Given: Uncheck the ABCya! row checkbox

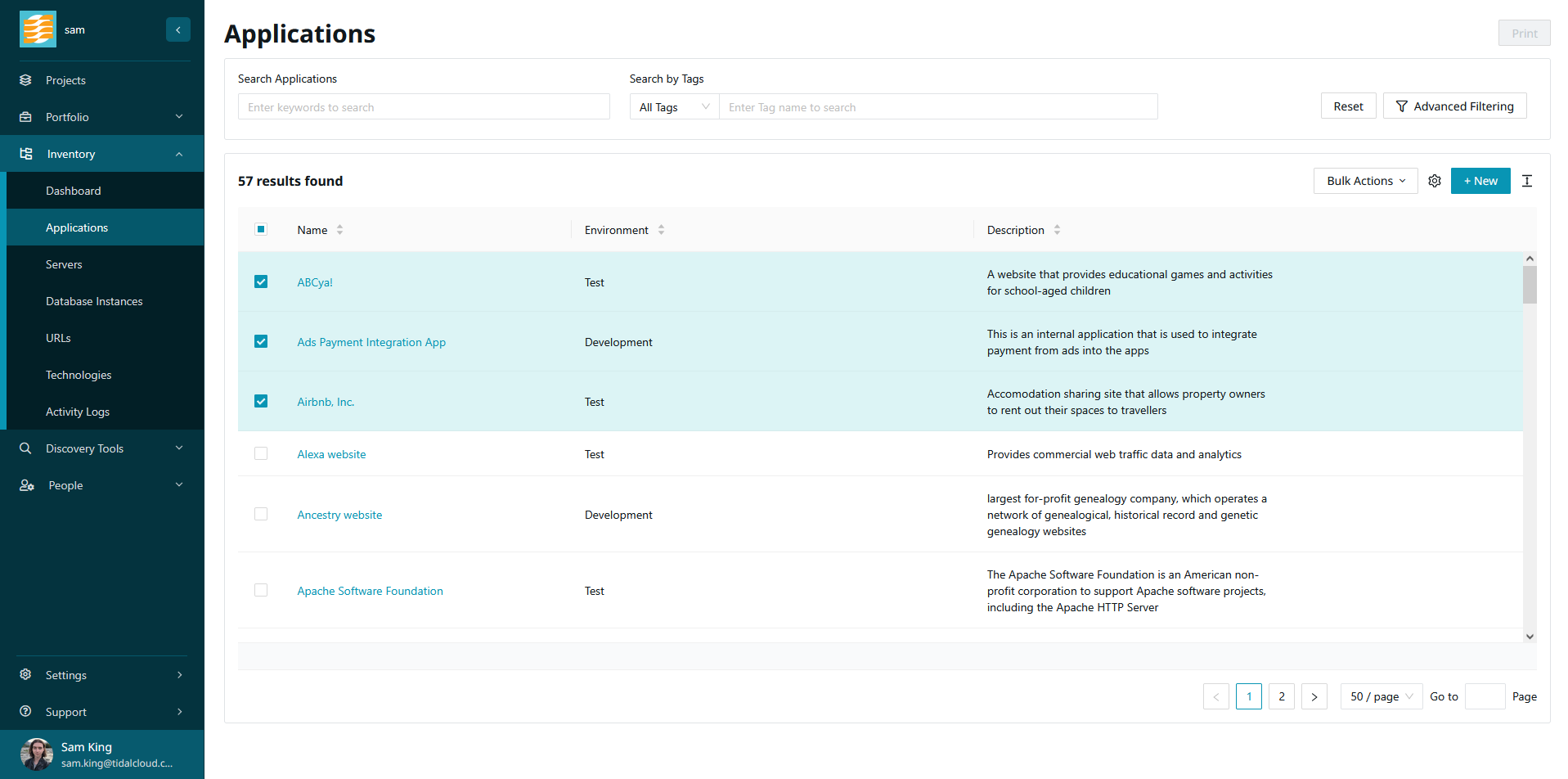Looking at the screenshot, I should (261, 281).
